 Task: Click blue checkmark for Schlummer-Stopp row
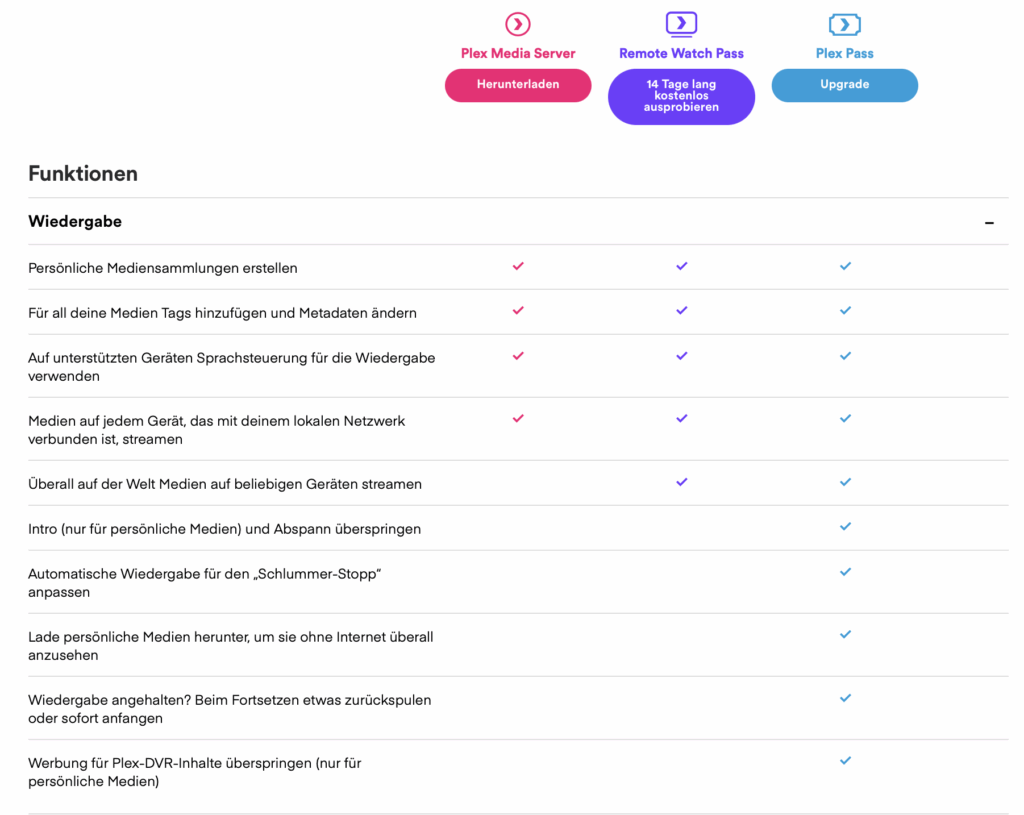pyautogui.click(x=845, y=572)
